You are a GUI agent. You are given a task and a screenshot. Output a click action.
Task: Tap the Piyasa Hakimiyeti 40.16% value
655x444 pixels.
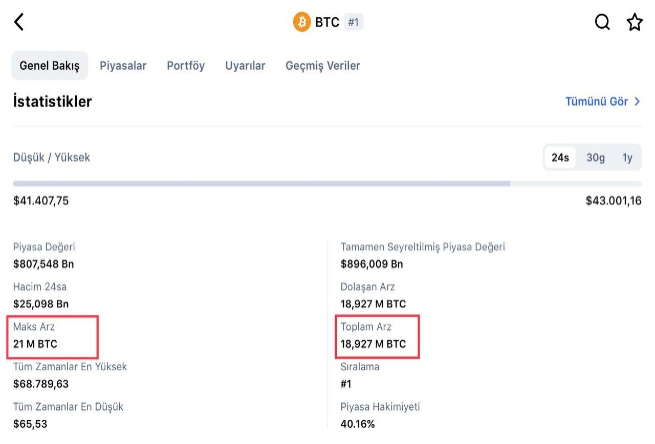pos(360,424)
